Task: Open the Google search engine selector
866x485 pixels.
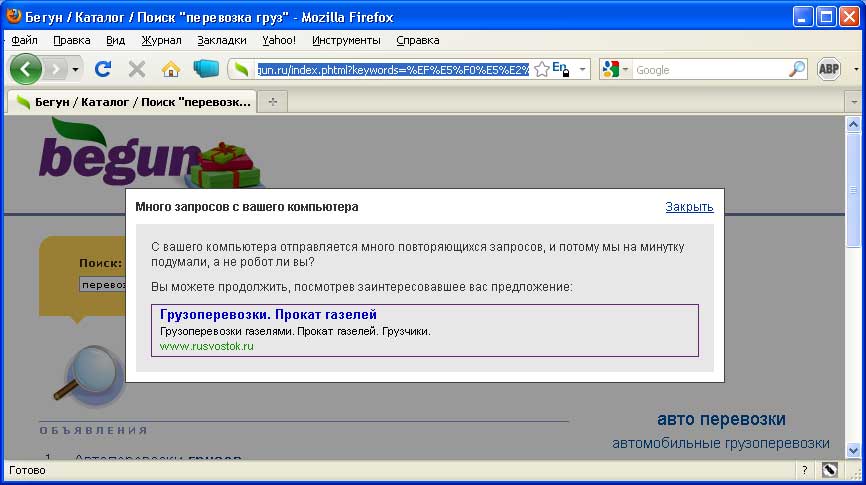Action: click(615, 70)
